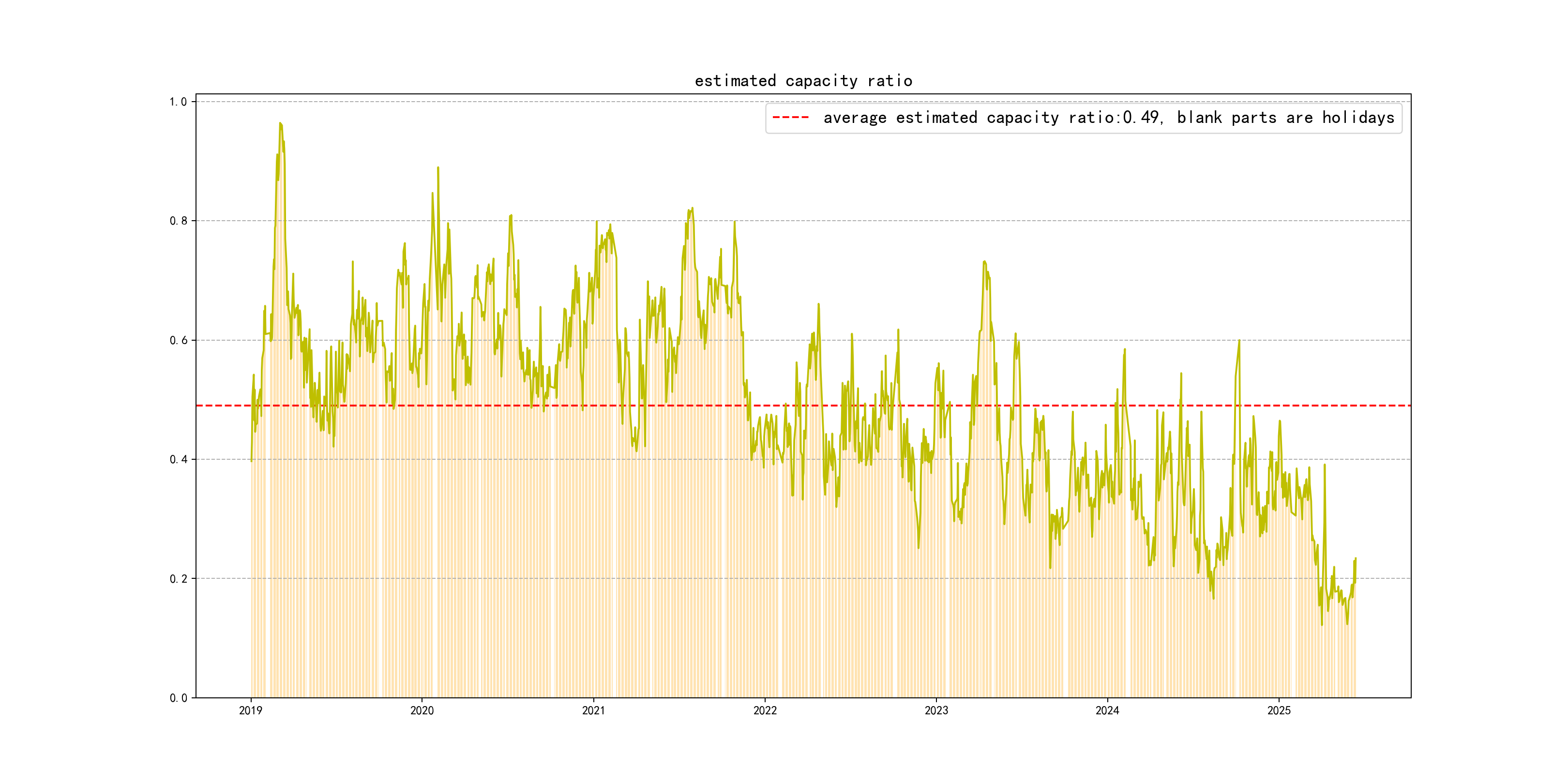Click the 0.2 y-axis tick label

(179, 579)
